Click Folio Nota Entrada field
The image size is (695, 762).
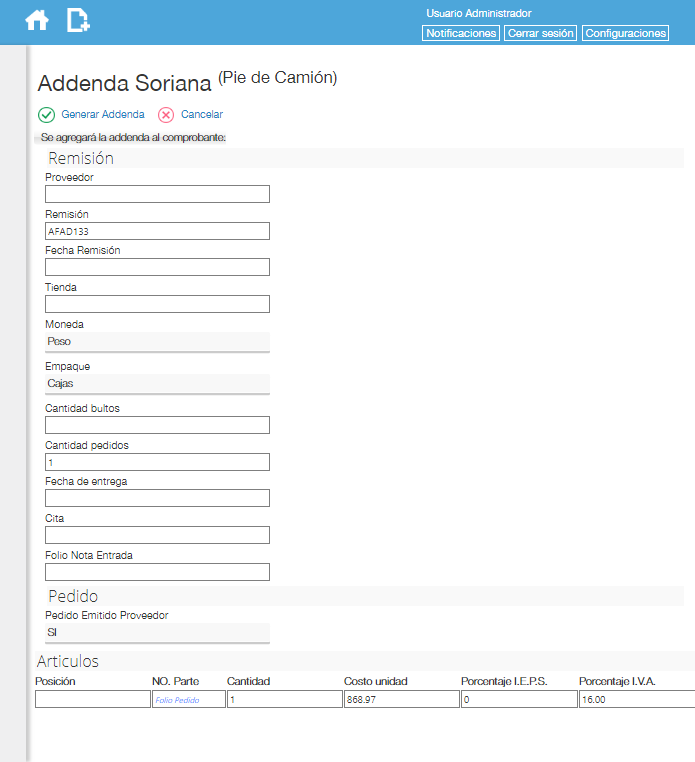[157, 572]
